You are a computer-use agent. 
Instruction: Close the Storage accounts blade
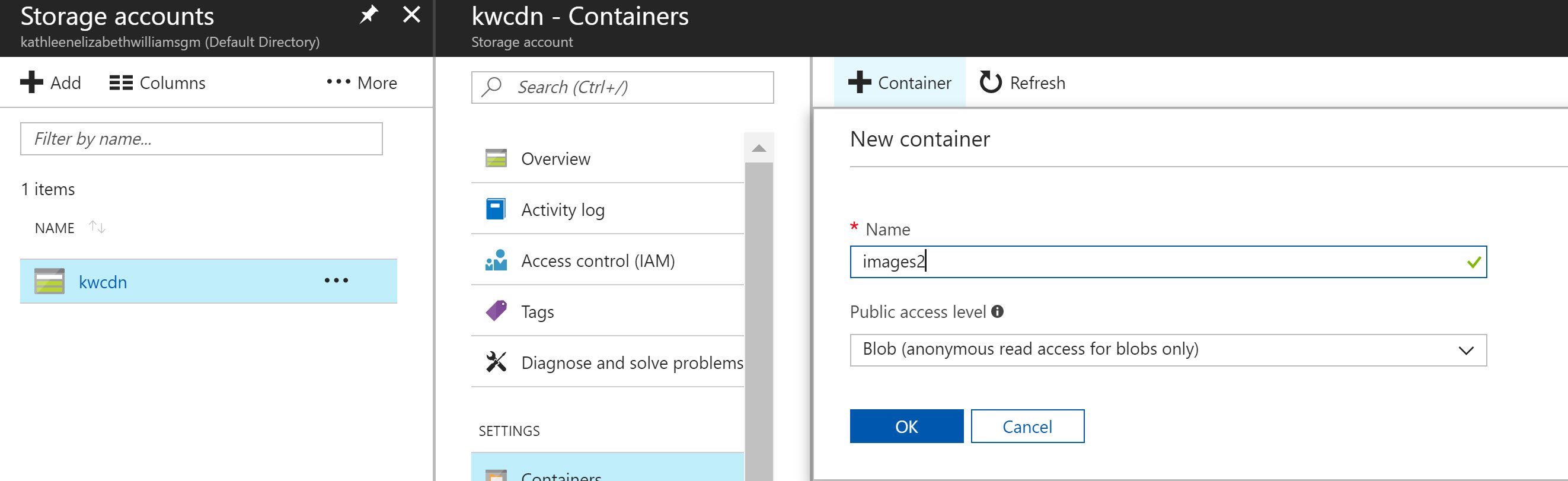[x=412, y=14]
